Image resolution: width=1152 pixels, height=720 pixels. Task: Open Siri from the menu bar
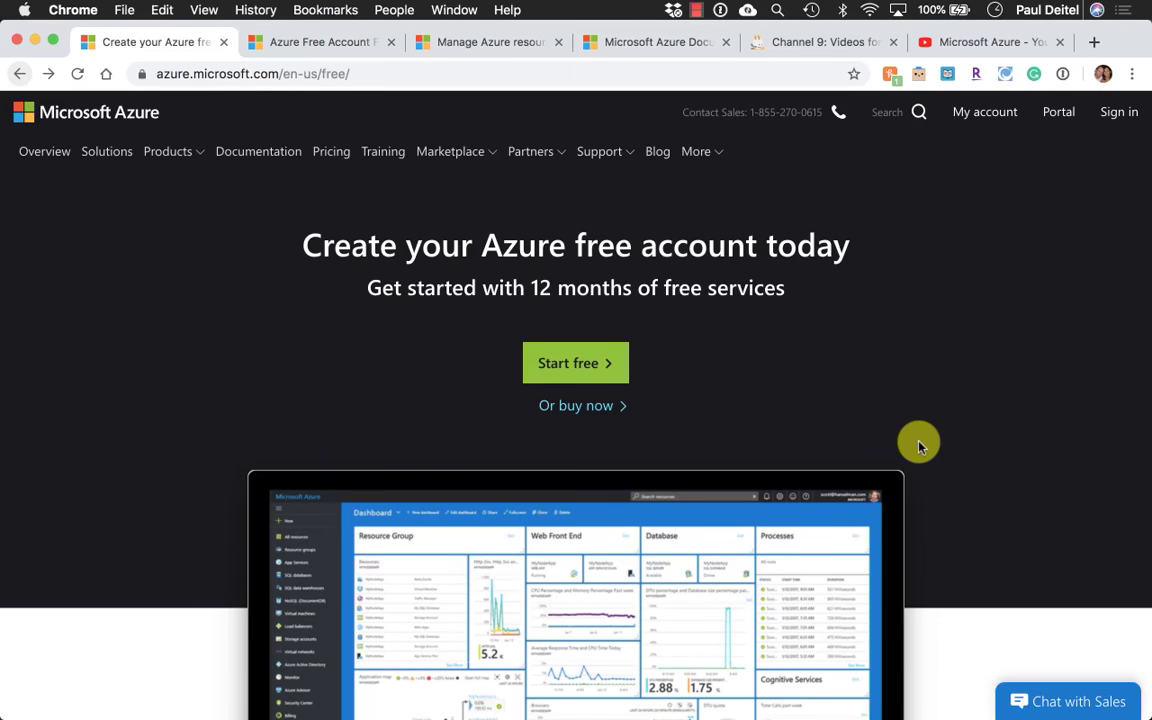tap(1097, 10)
